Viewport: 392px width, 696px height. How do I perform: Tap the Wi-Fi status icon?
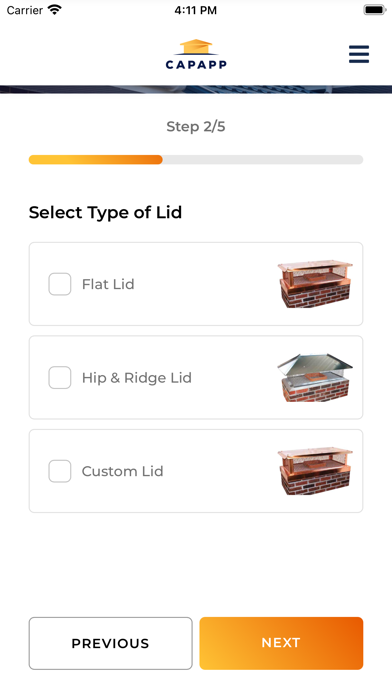click(x=55, y=10)
